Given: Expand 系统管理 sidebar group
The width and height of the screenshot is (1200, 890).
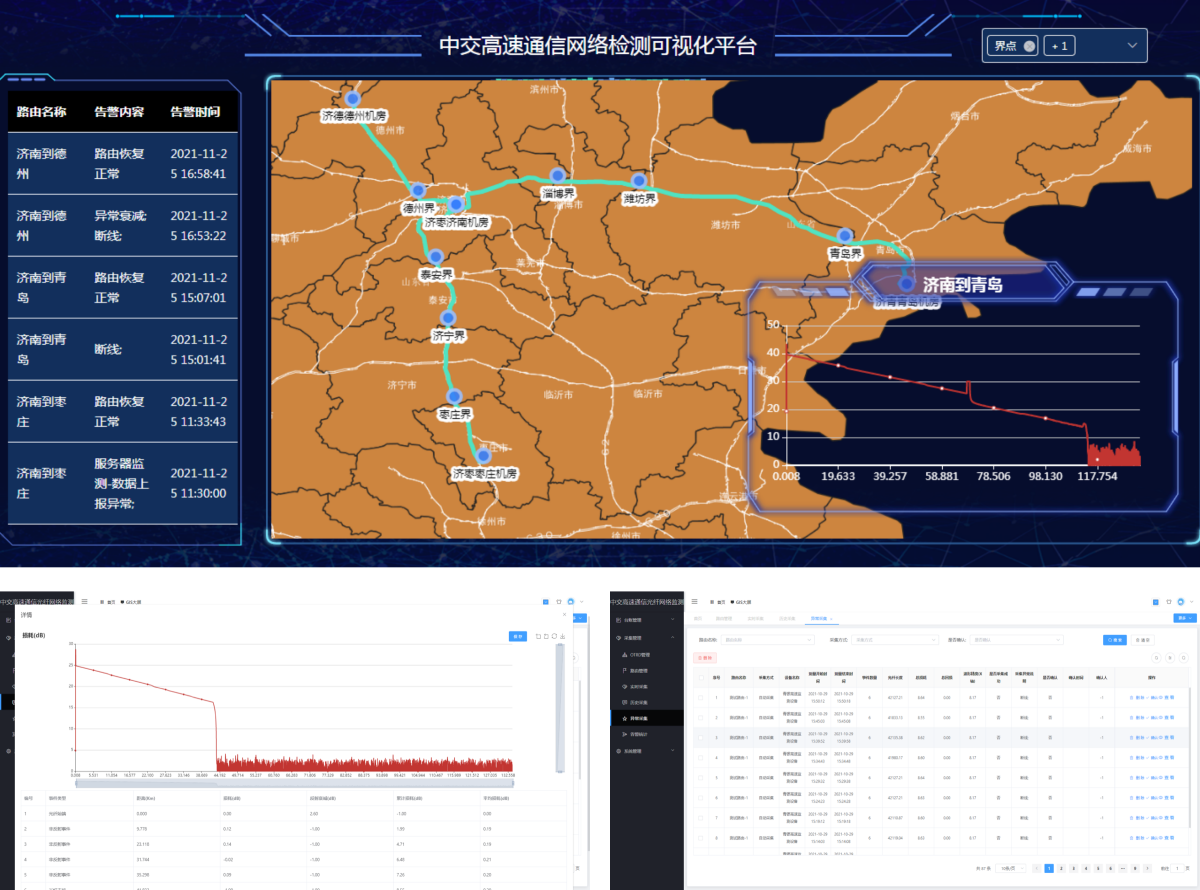Looking at the screenshot, I should tap(647, 750).
